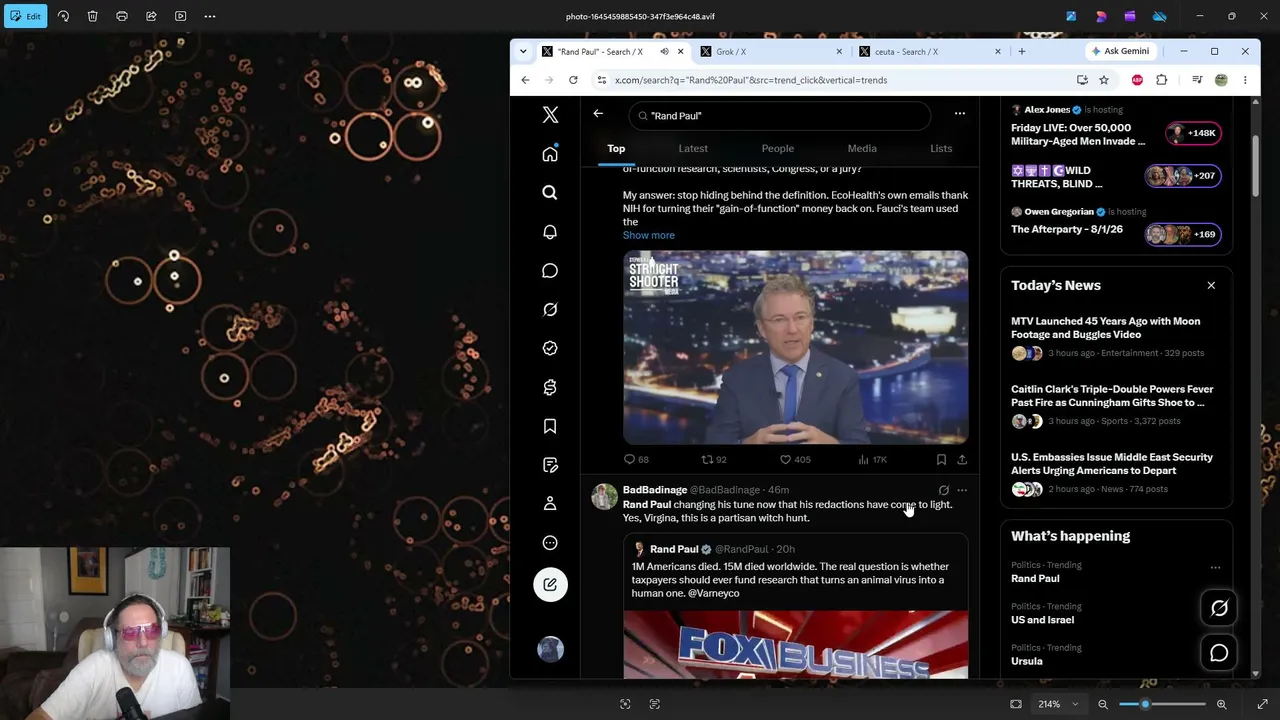The width and height of the screenshot is (1280, 720).
Task: Open the Fox Business video thumbnail
Action: pyautogui.click(x=795, y=645)
